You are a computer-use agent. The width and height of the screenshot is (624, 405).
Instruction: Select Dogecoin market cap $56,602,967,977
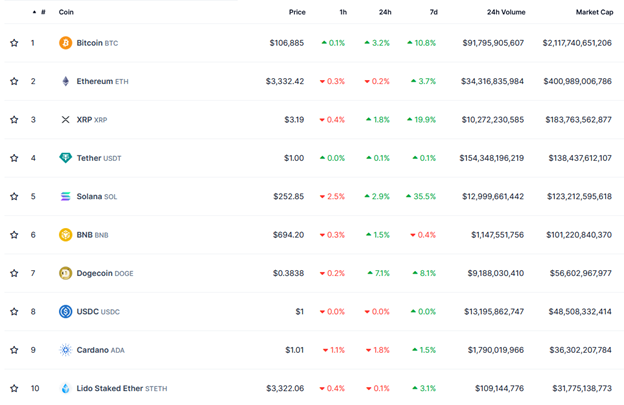581,273
